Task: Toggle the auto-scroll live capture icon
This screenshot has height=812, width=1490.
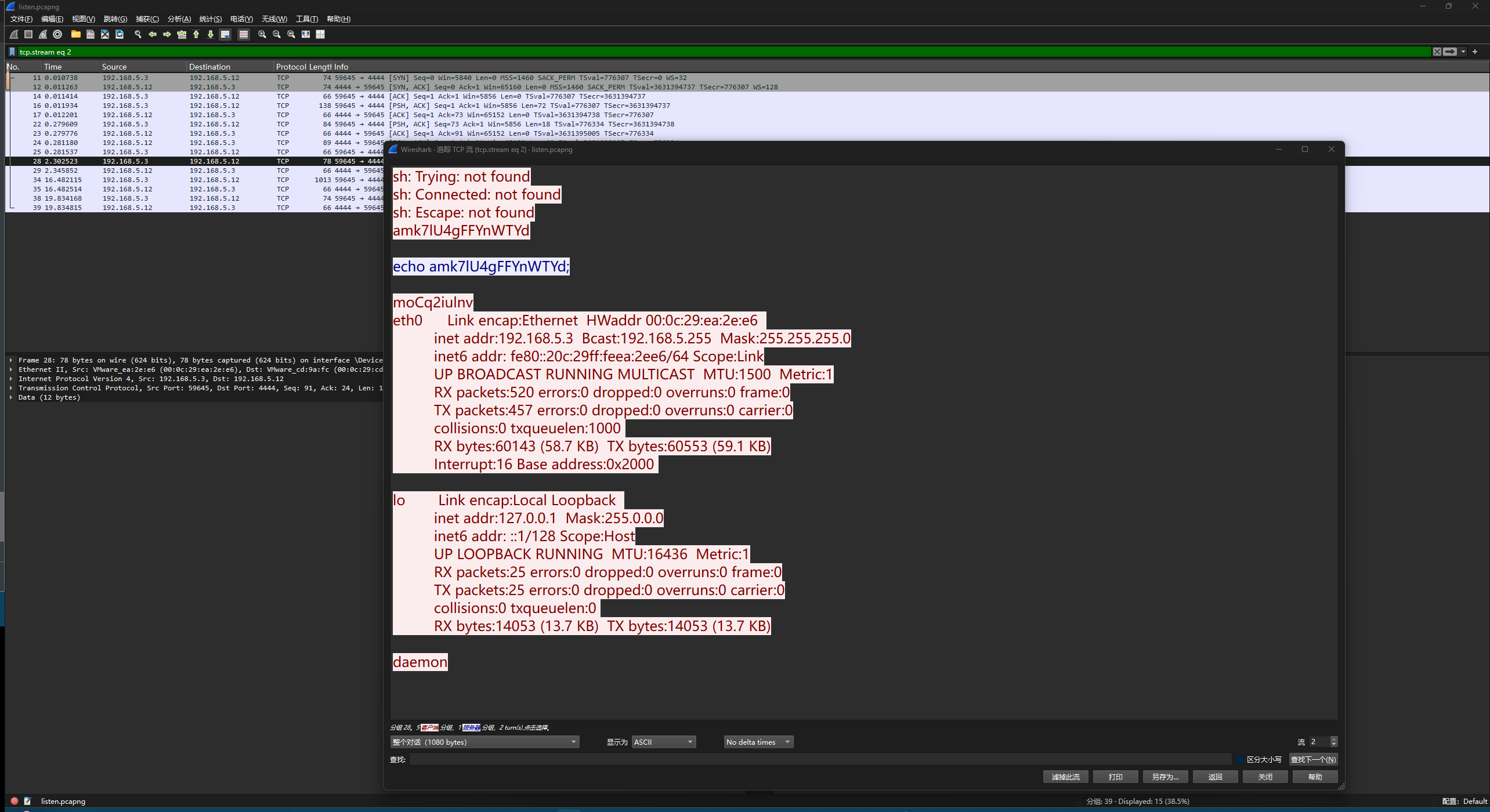Action: [225, 34]
